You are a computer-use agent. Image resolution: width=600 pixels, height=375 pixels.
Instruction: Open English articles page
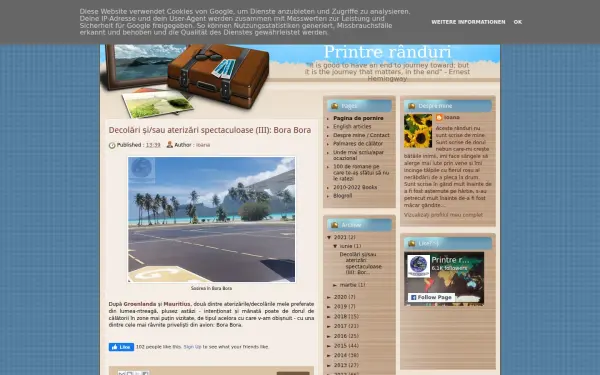click(x=352, y=127)
